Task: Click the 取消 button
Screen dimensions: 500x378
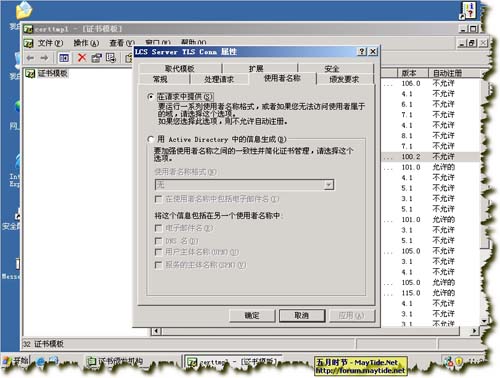Action: click(x=302, y=316)
